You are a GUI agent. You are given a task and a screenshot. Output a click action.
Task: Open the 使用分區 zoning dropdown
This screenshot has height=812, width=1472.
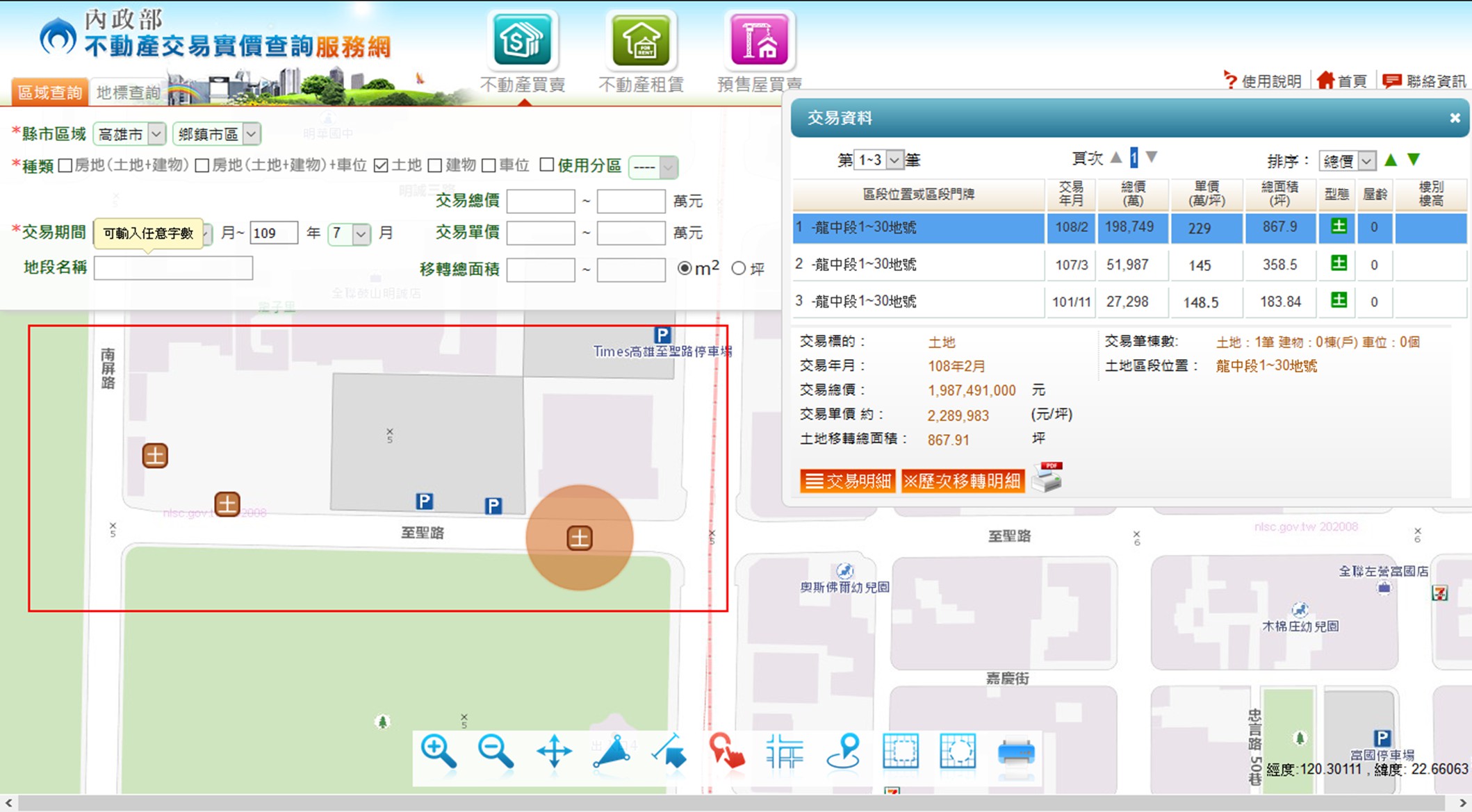point(653,167)
